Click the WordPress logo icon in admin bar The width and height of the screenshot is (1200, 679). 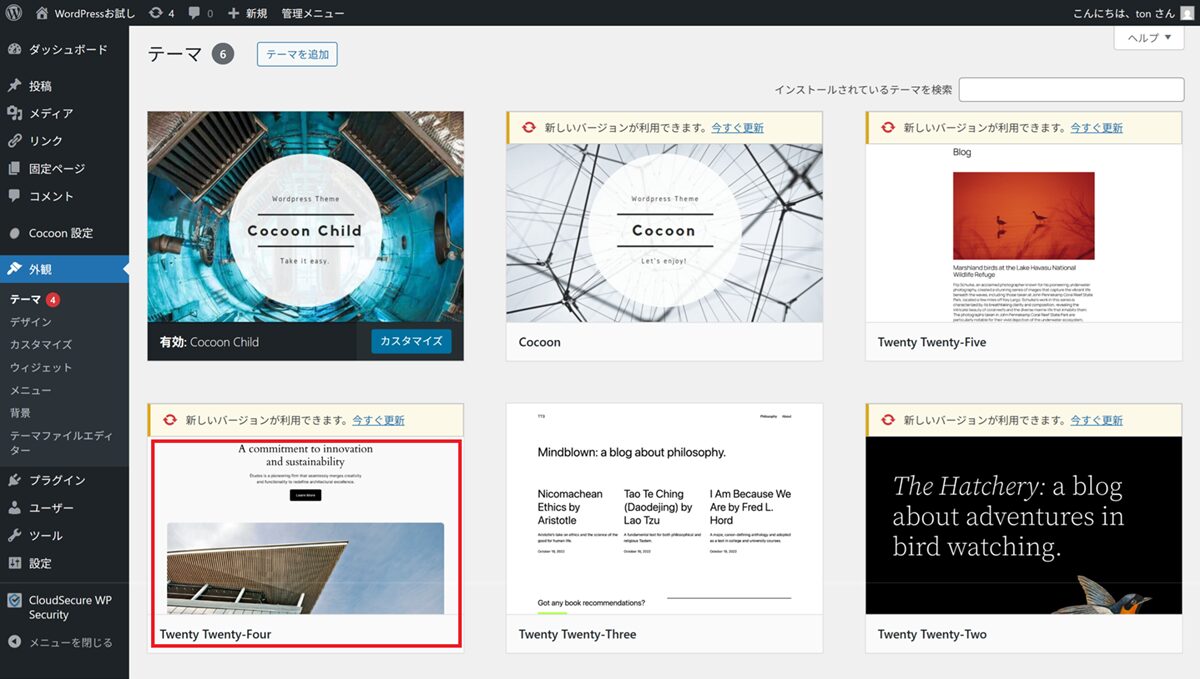[x=14, y=13]
